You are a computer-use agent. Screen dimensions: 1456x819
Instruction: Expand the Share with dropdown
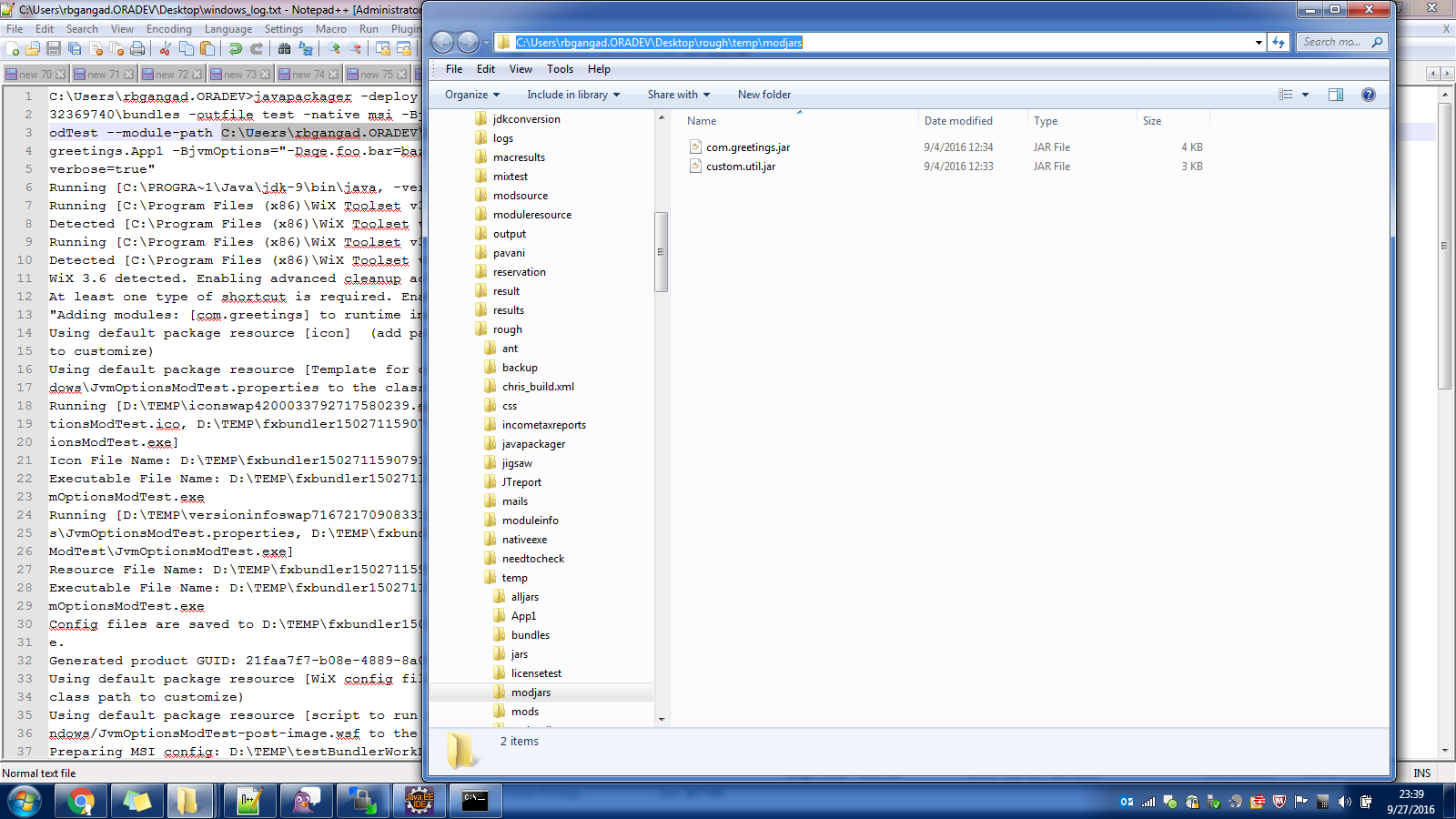click(678, 95)
